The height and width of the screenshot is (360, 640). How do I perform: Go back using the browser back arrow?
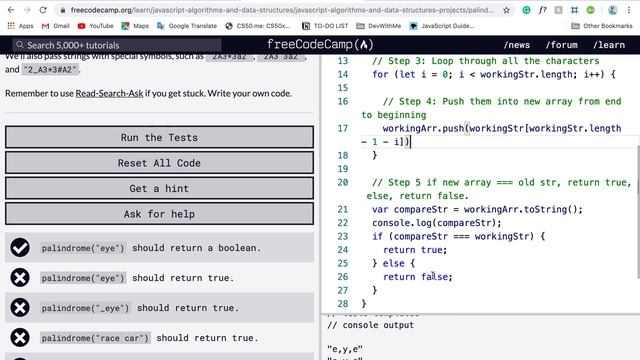11,10
